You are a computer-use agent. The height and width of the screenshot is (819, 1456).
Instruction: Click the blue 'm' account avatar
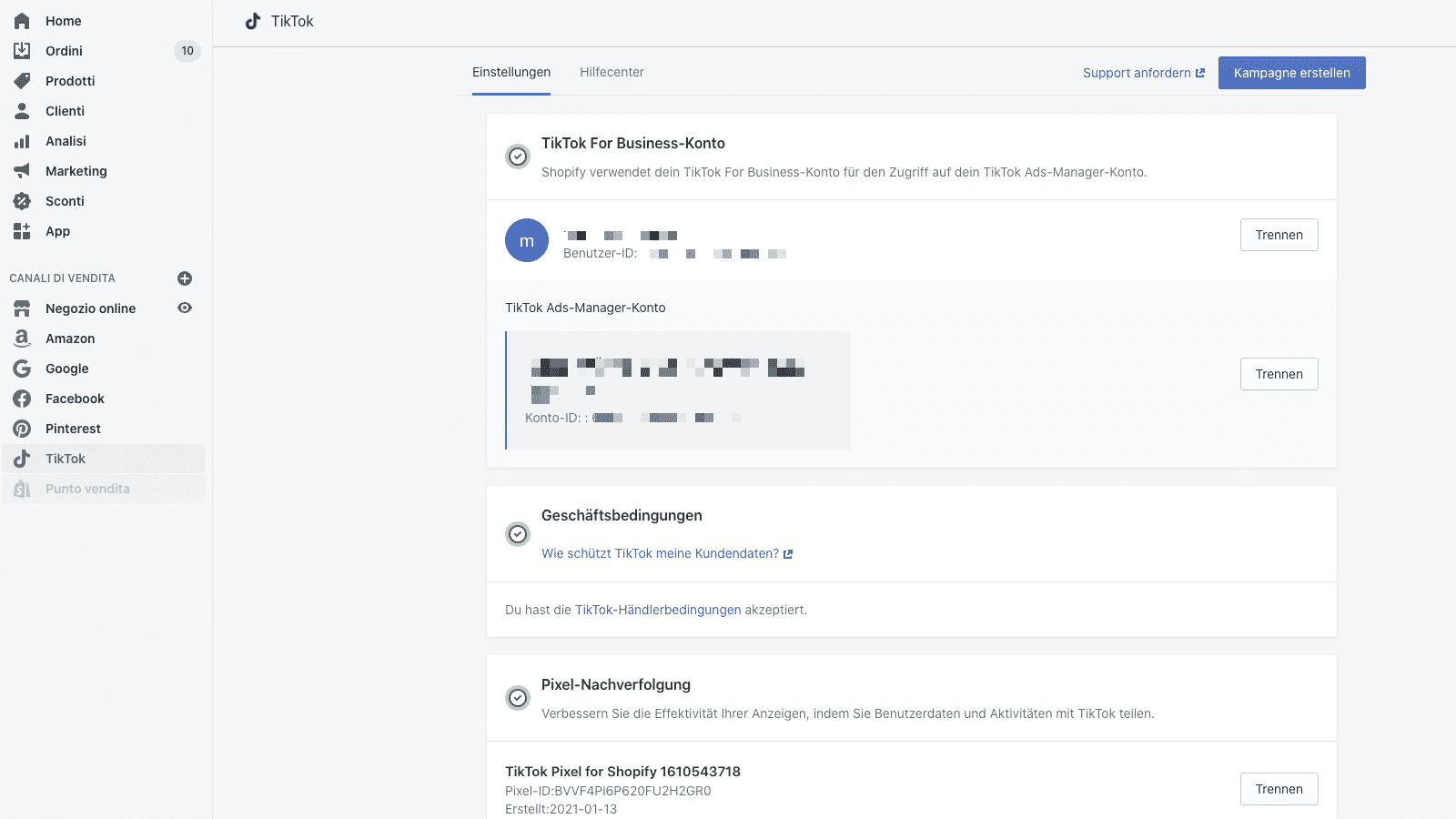pos(527,240)
